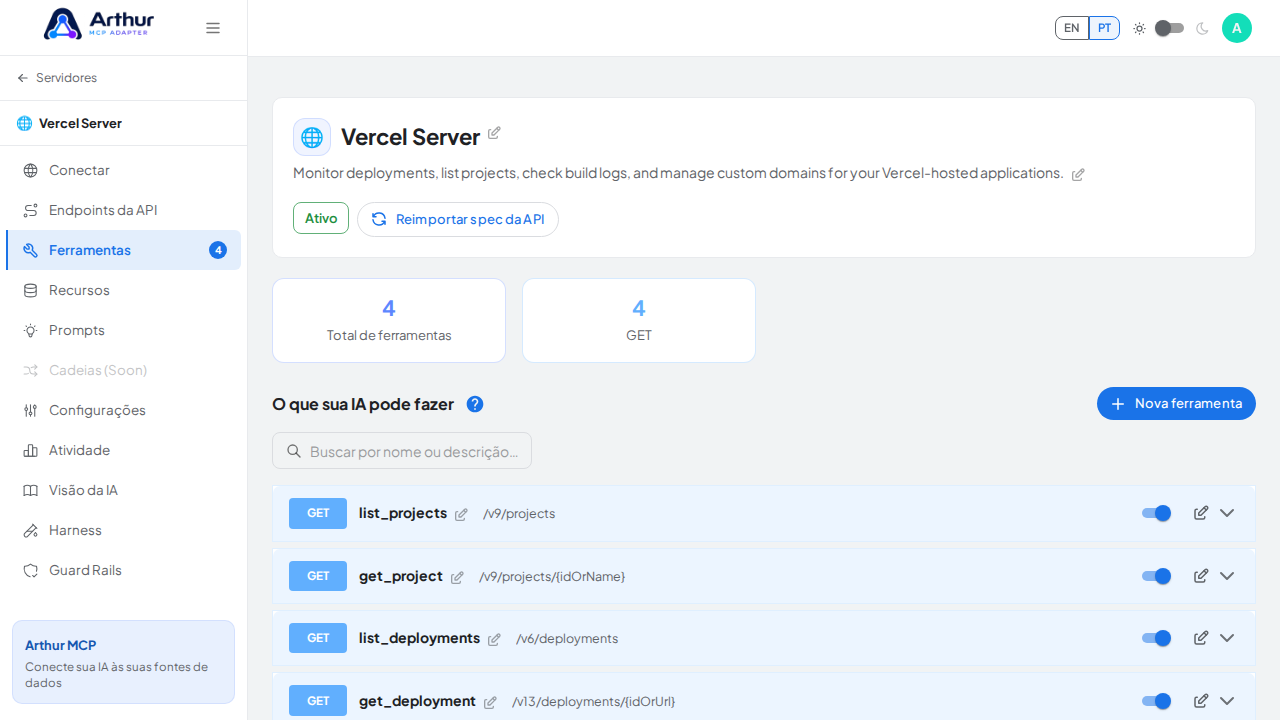The width and height of the screenshot is (1280, 720).
Task: Click the Prompts lightbulb icon
Action: click(31, 330)
